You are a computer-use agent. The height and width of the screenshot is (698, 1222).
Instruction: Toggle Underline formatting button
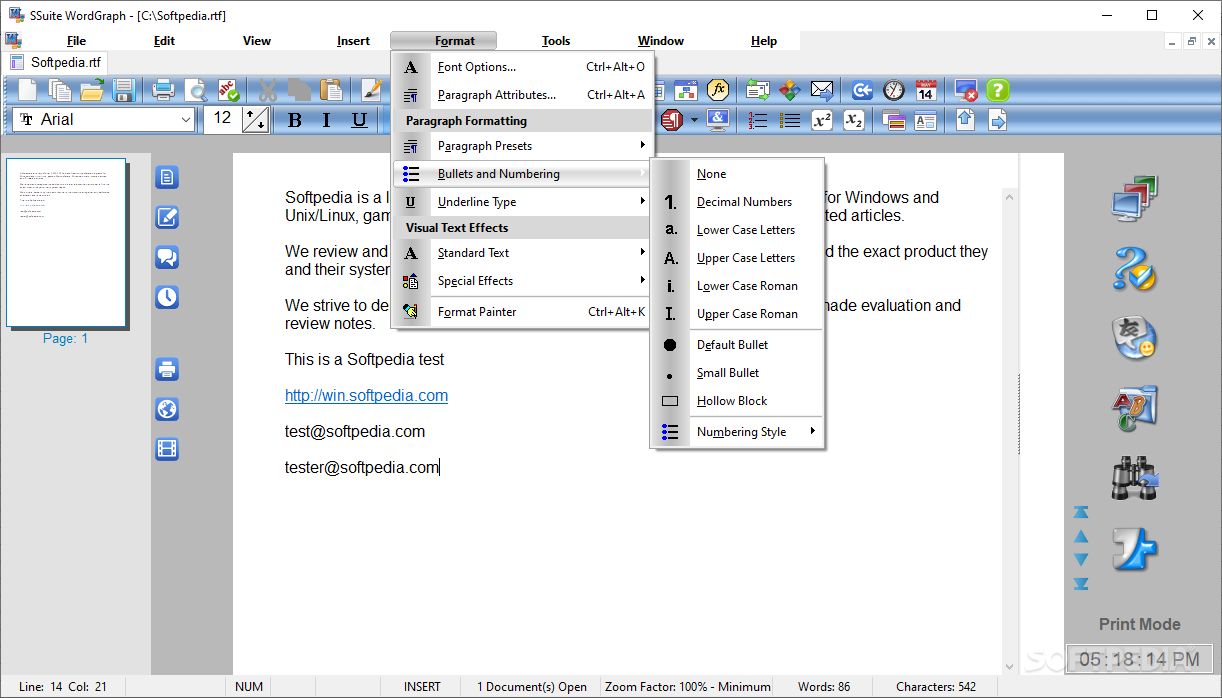click(359, 120)
